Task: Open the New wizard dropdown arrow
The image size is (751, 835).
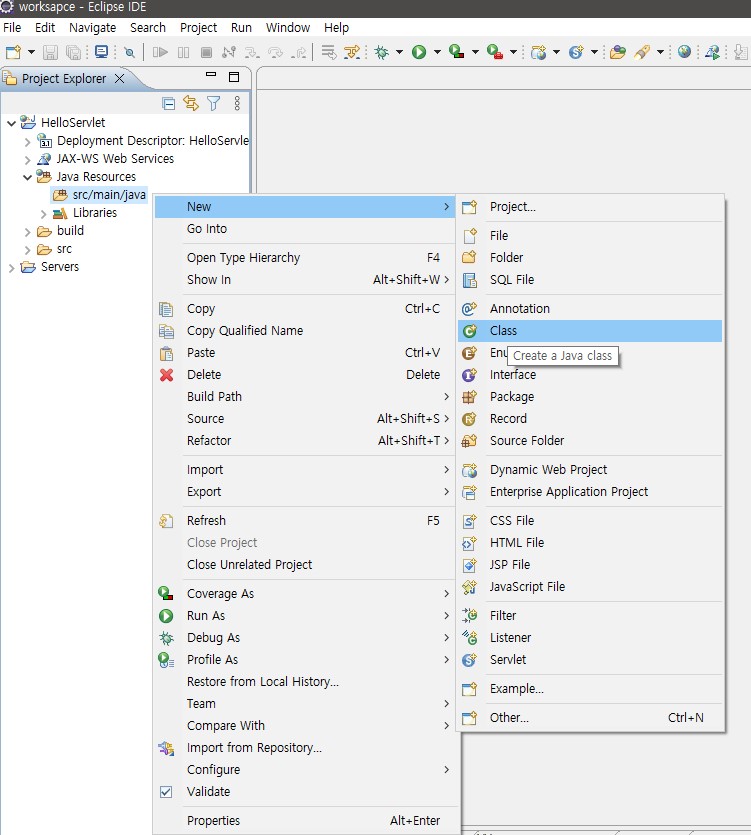Action: (31, 52)
